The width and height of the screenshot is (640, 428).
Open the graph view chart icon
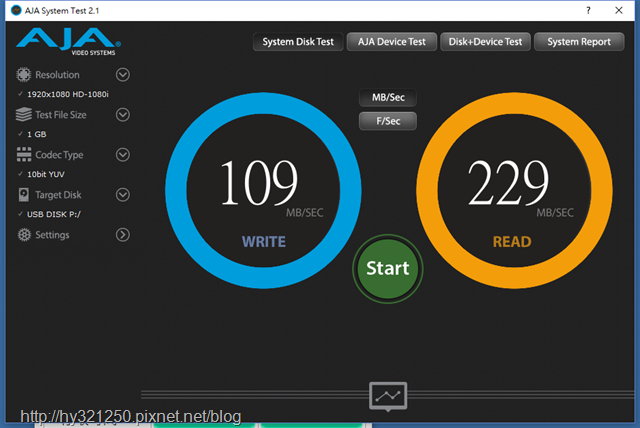pyautogui.click(x=388, y=396)
